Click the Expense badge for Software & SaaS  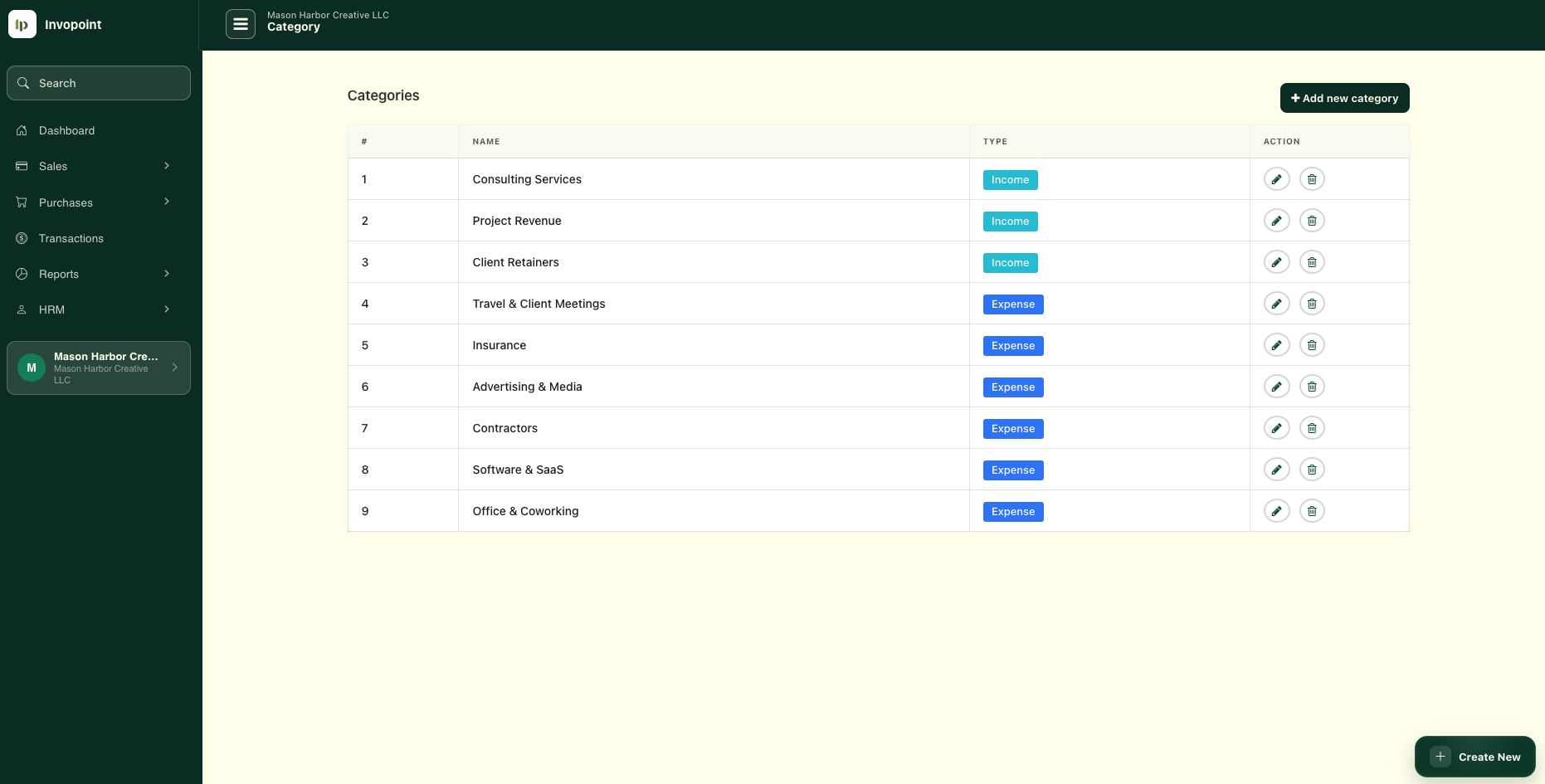point(1013,470)
